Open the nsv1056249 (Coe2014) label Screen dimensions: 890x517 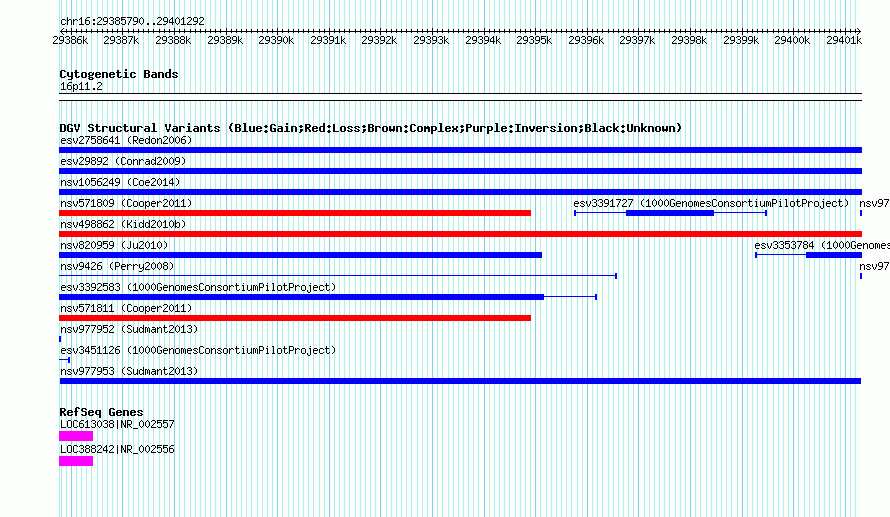coord(120,182)
